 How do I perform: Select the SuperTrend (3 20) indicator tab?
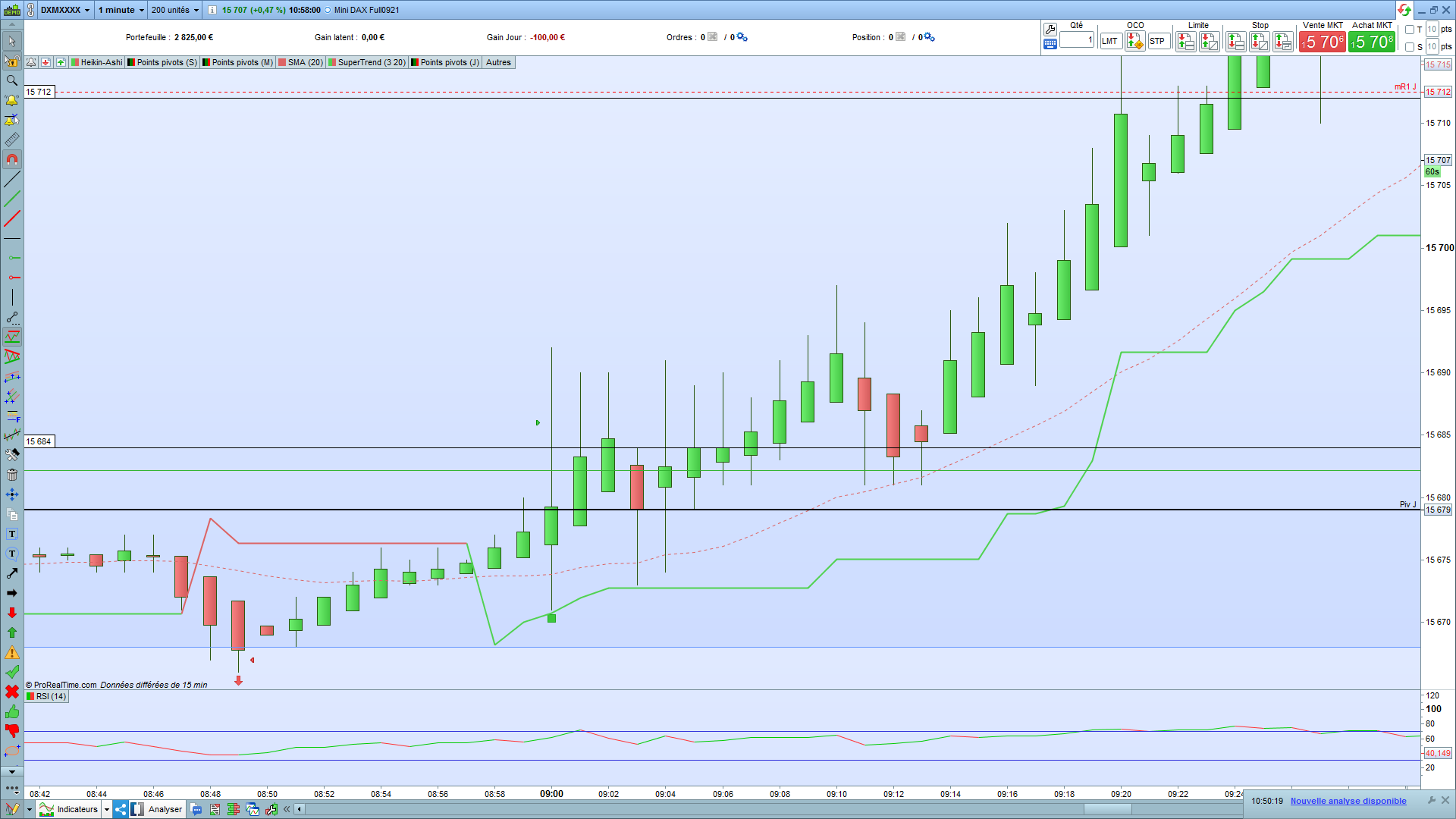point(367,62)
